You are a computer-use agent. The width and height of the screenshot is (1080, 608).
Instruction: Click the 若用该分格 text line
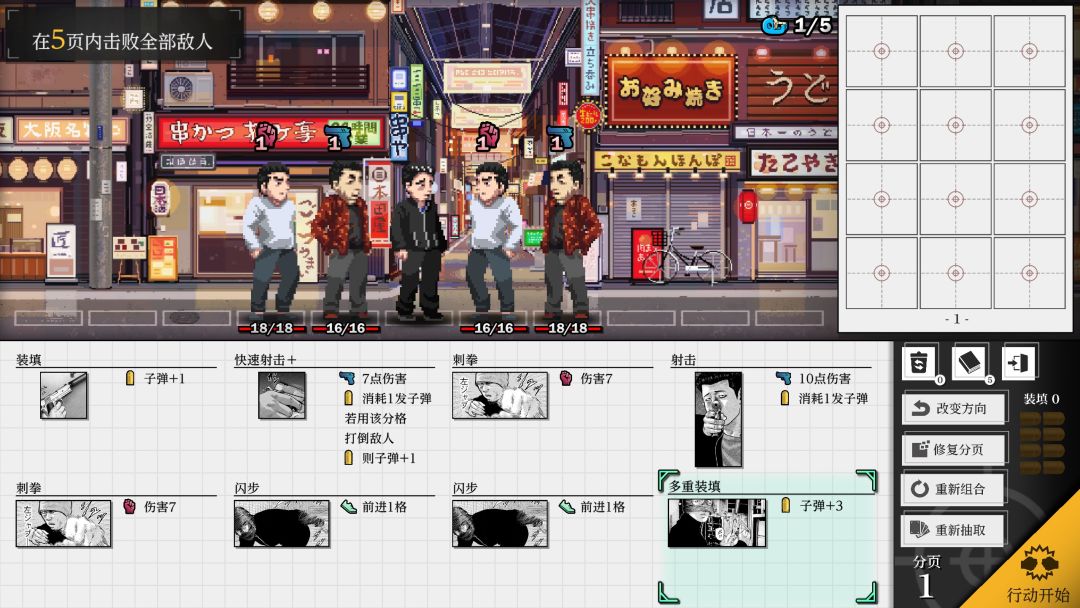coord(375,418)
